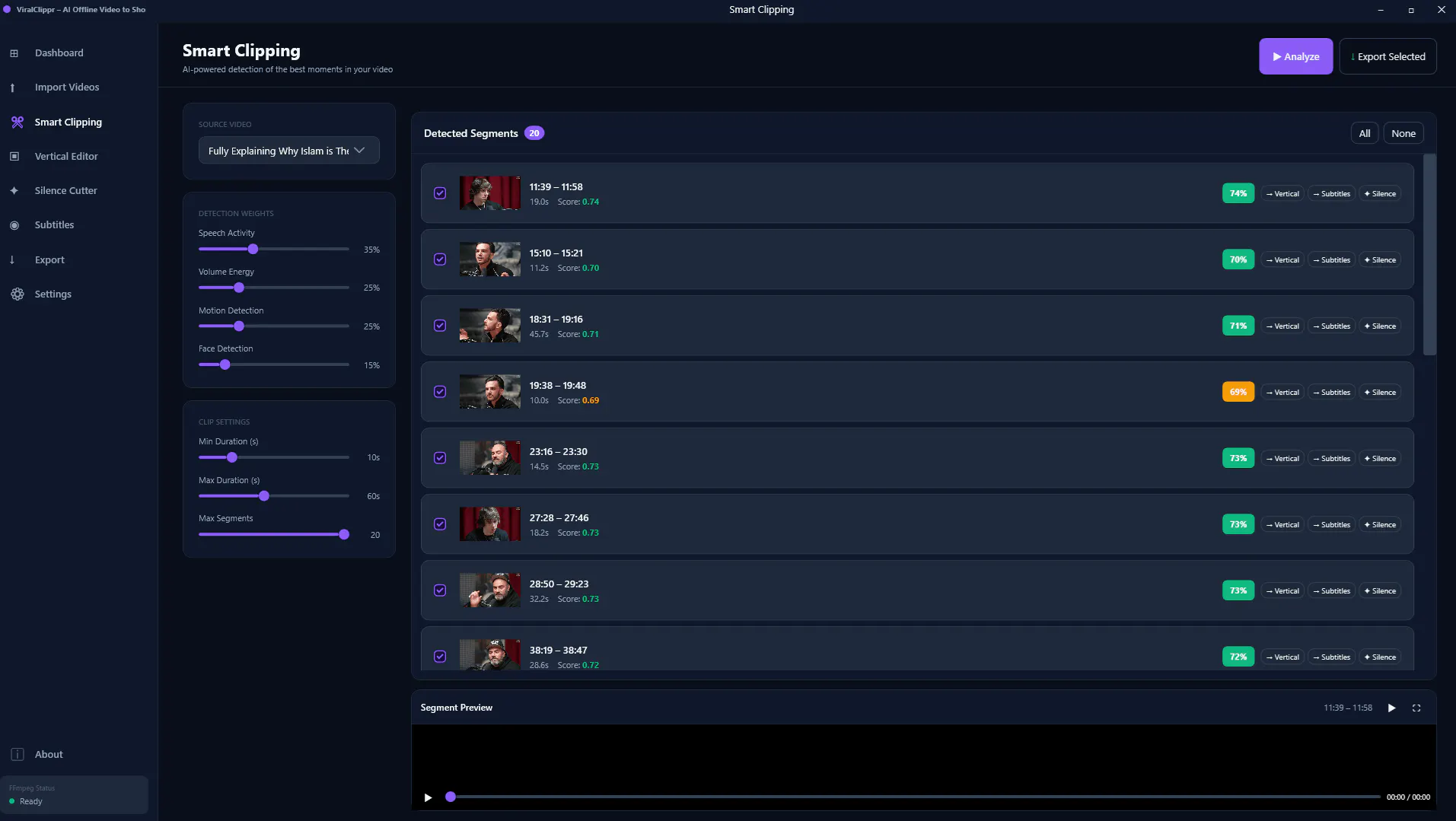Open thumbnail of 28:50 – 29:23 segment
The width and height of the screenshot is (1456, 821).
[489, 590]
